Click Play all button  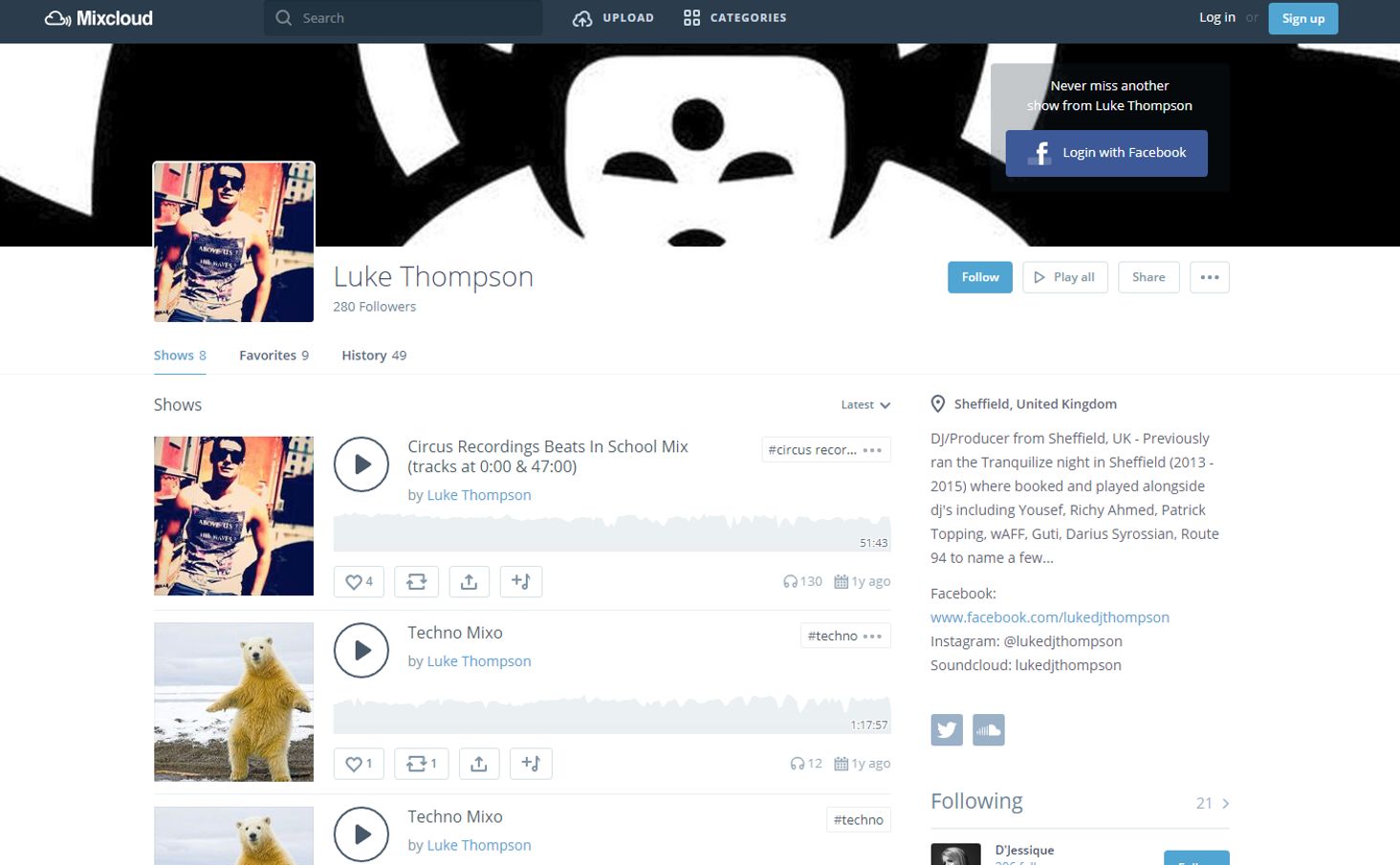(x=1065, y=277)
